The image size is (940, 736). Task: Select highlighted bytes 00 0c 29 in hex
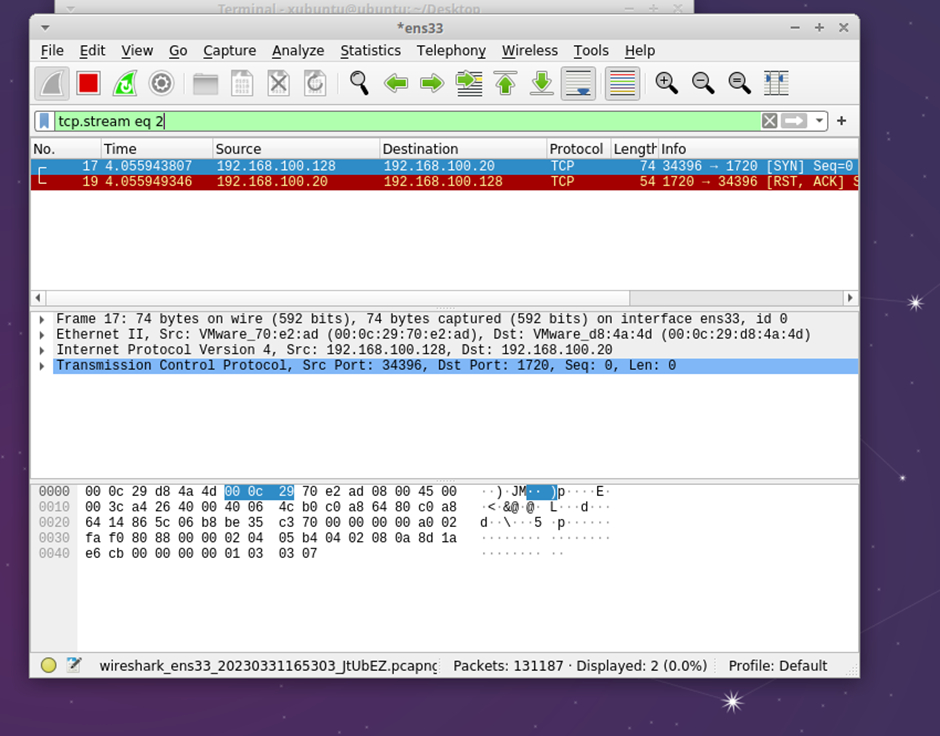click(259, 491)
